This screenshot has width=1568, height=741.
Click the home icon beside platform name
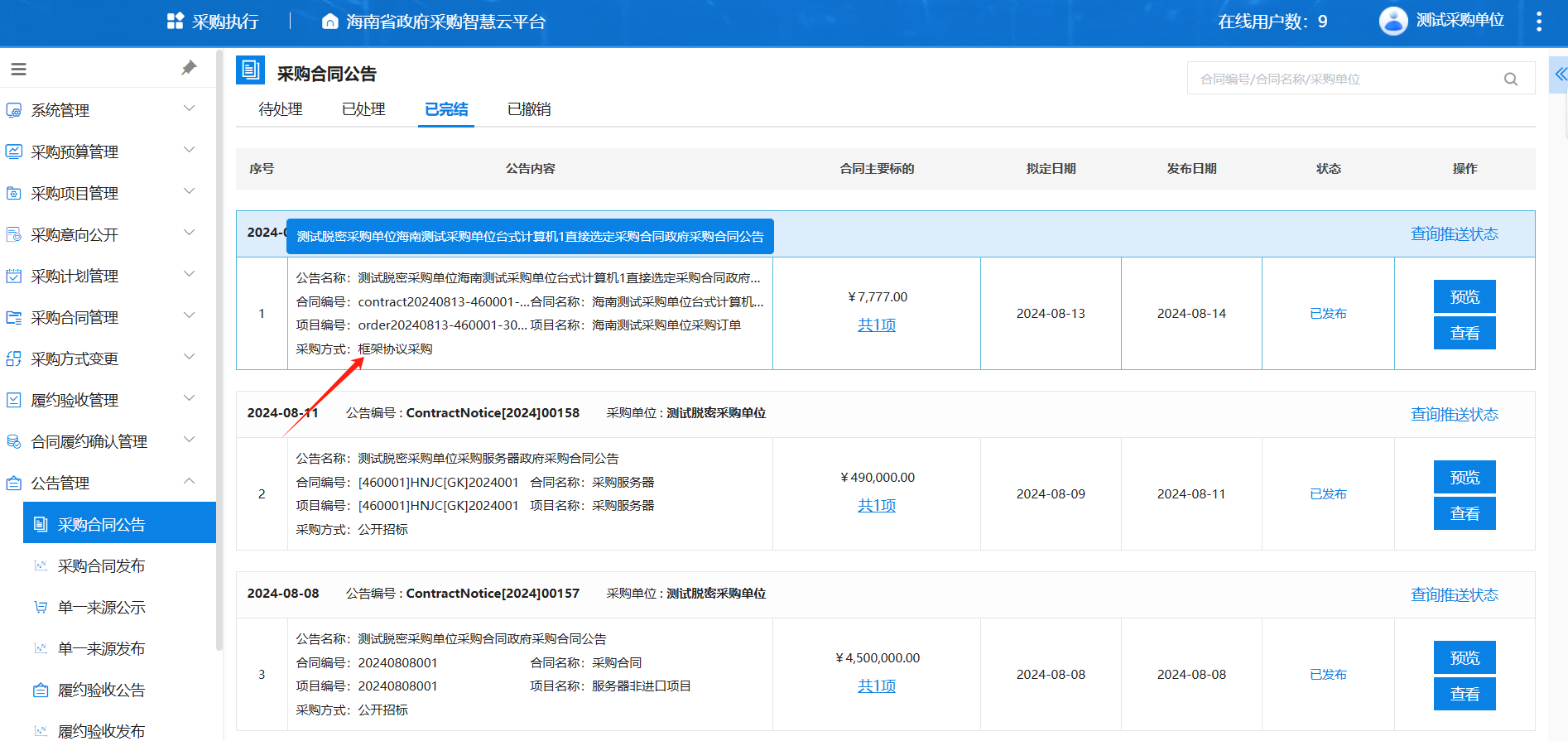329,22
